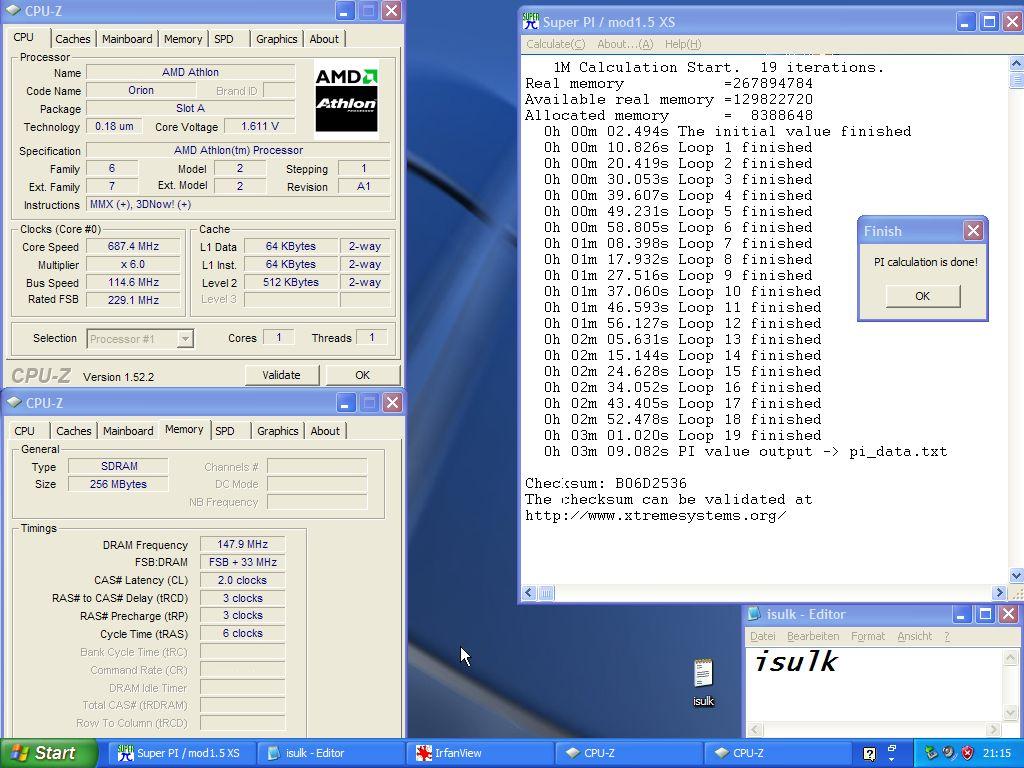Click the Checksum line B06D2536
The height and width of the screenshot is (768, 1024).
[x=605, y=483]
